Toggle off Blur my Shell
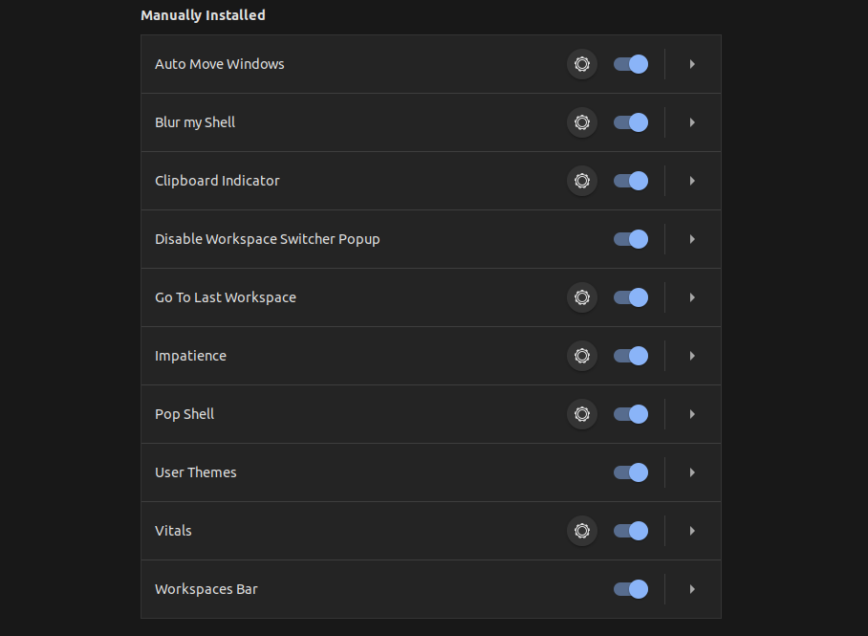This screenshot has width=868, height=636. [x=630, y=122]
